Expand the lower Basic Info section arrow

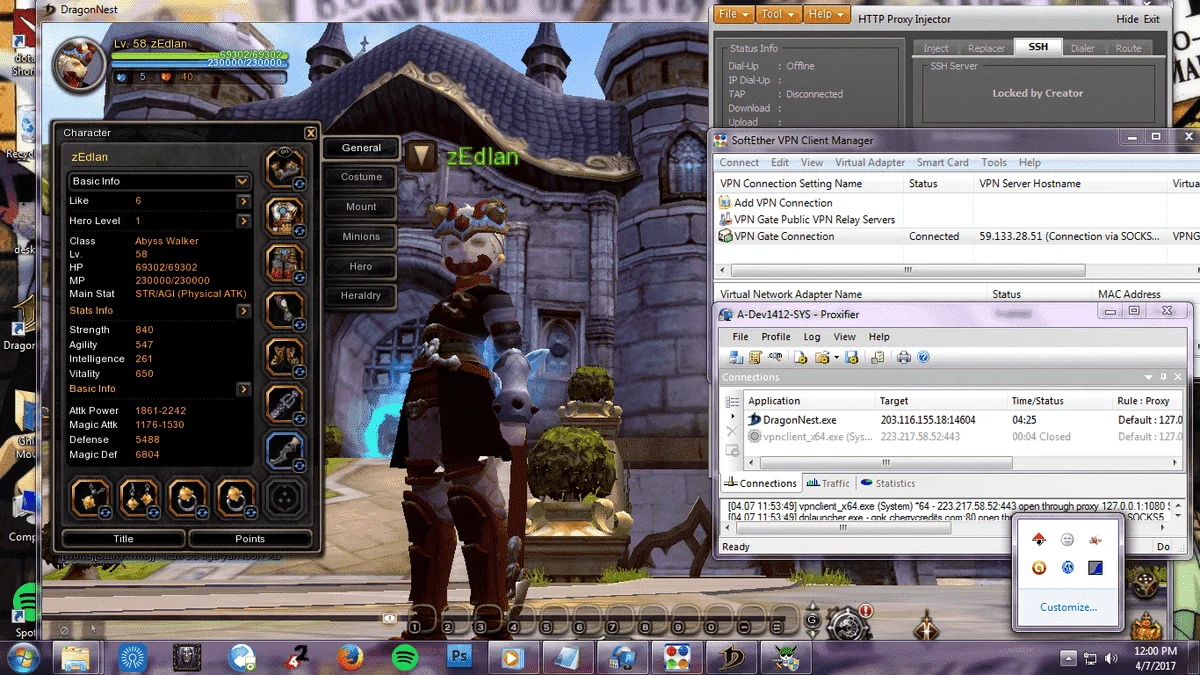[x=243, y=389]
